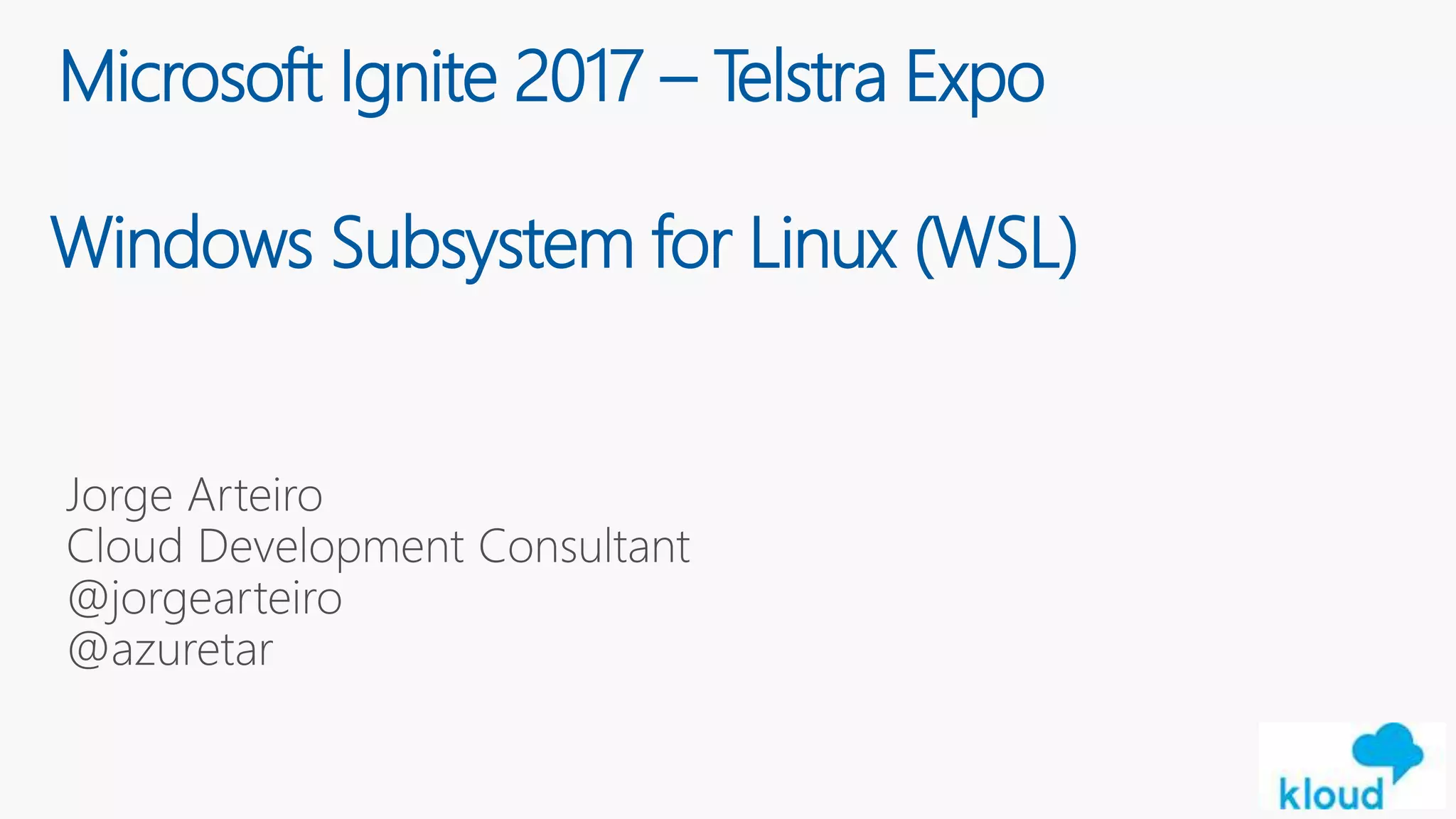Select the presenter name 'Jorge'
Viewport: 1456px width, 819px height.
[x=119, y=496]
